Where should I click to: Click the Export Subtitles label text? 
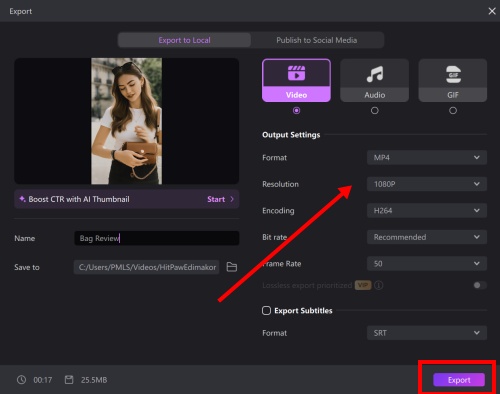(303, 311)
